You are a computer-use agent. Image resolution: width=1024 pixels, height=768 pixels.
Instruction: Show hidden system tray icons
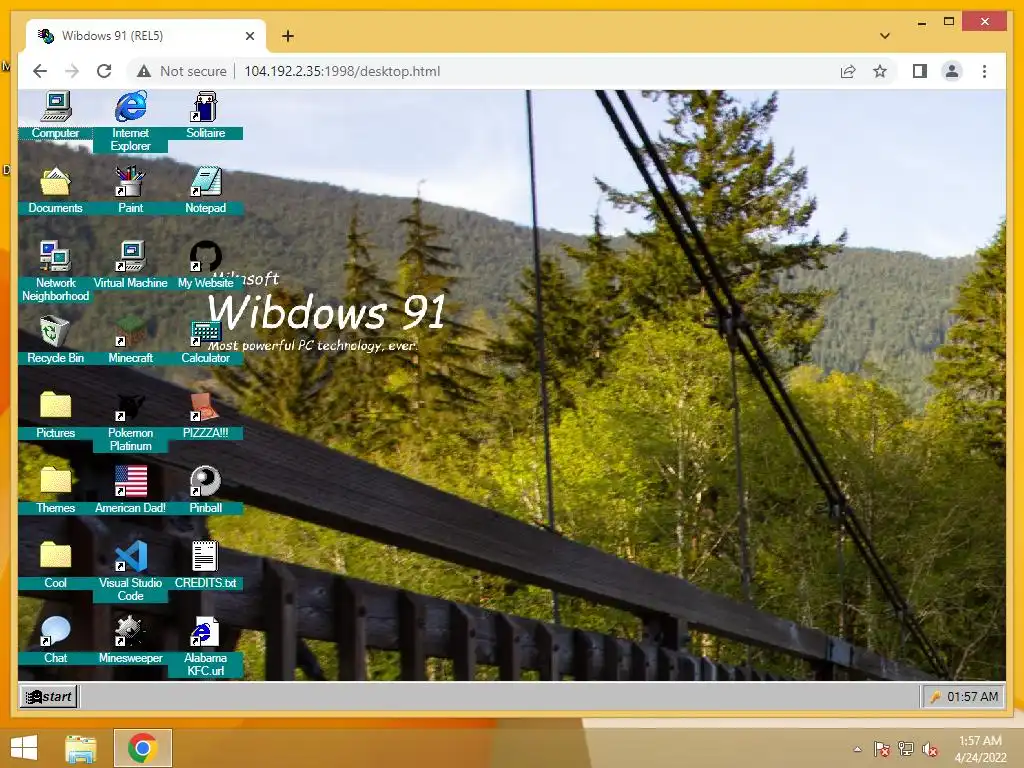click(857, 749)
